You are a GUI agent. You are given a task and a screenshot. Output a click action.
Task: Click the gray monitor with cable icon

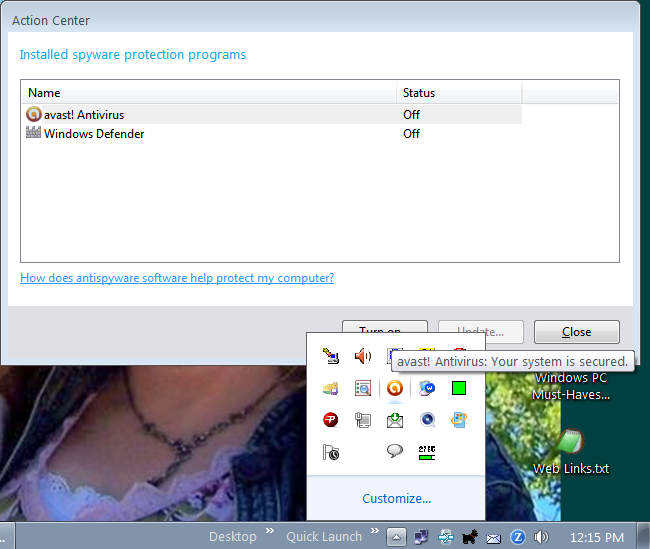(x=363, y=420)
